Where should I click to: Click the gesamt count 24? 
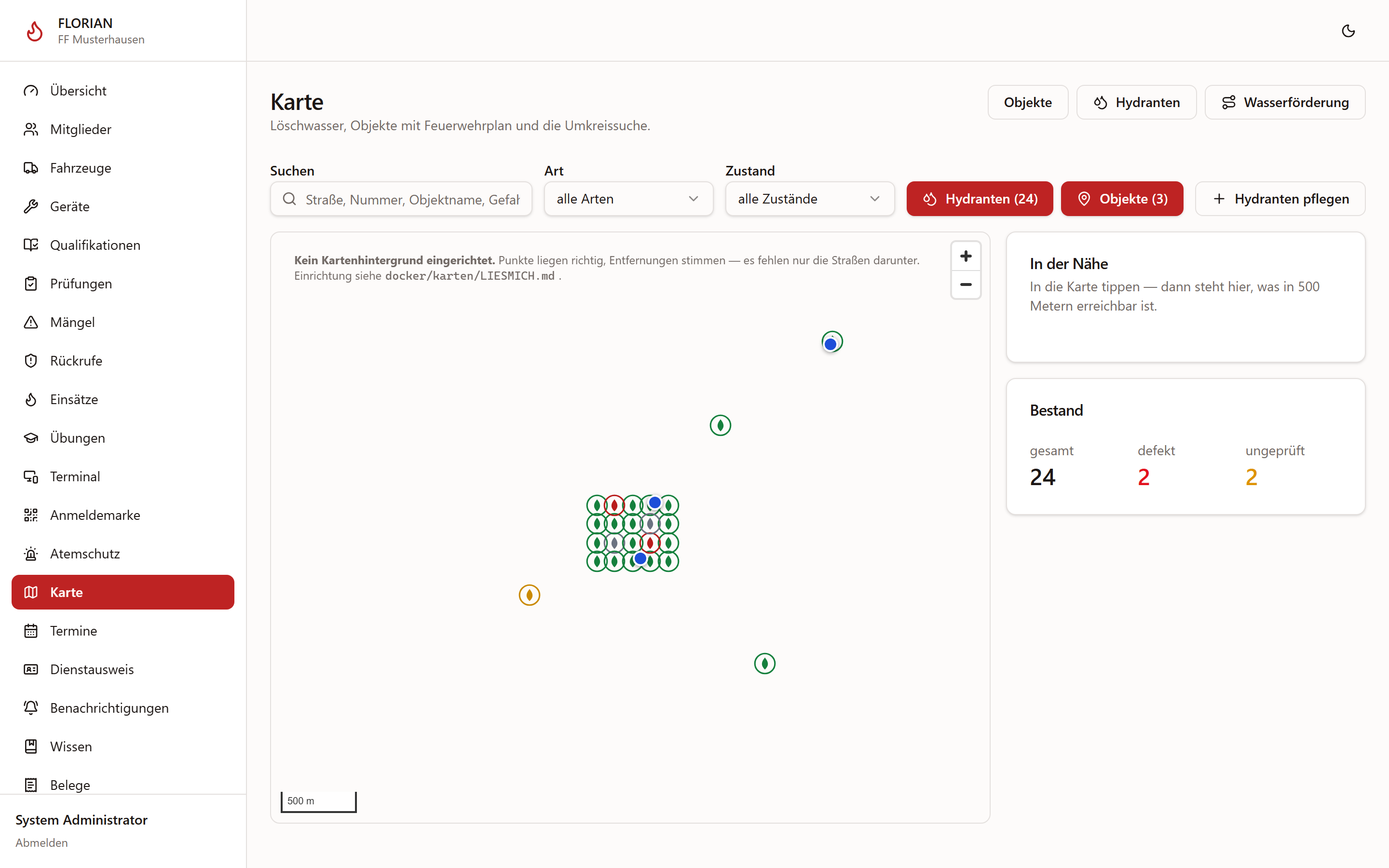pyautogui.click(x=1042, y=477)
